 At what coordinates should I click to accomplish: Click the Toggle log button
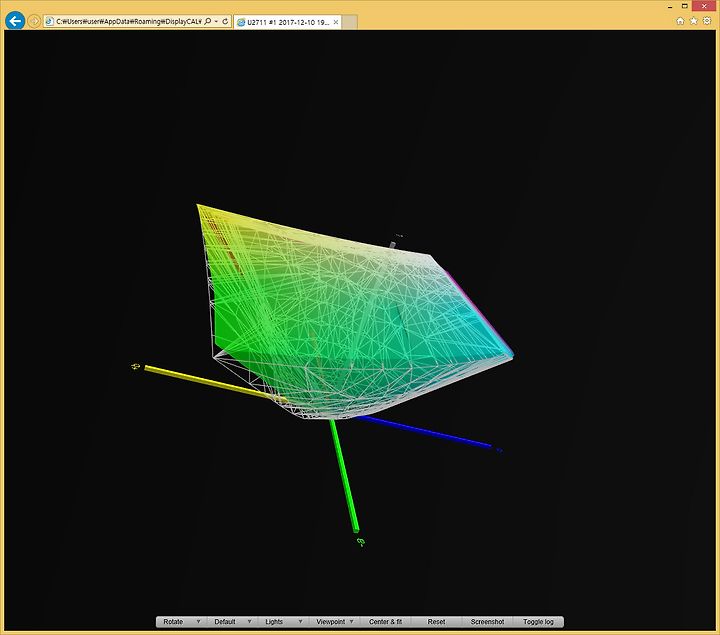pos(538,622)
